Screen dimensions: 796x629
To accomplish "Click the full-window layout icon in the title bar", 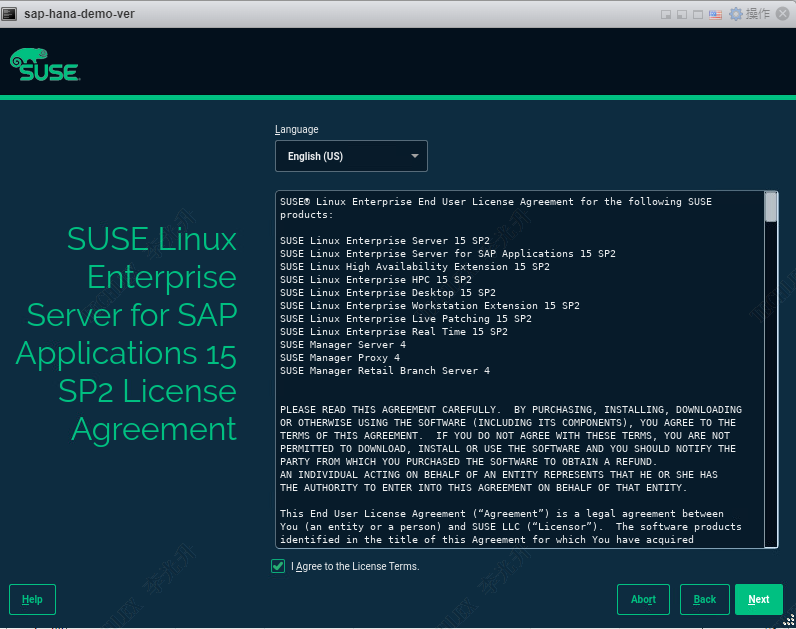I will (698, 14).
